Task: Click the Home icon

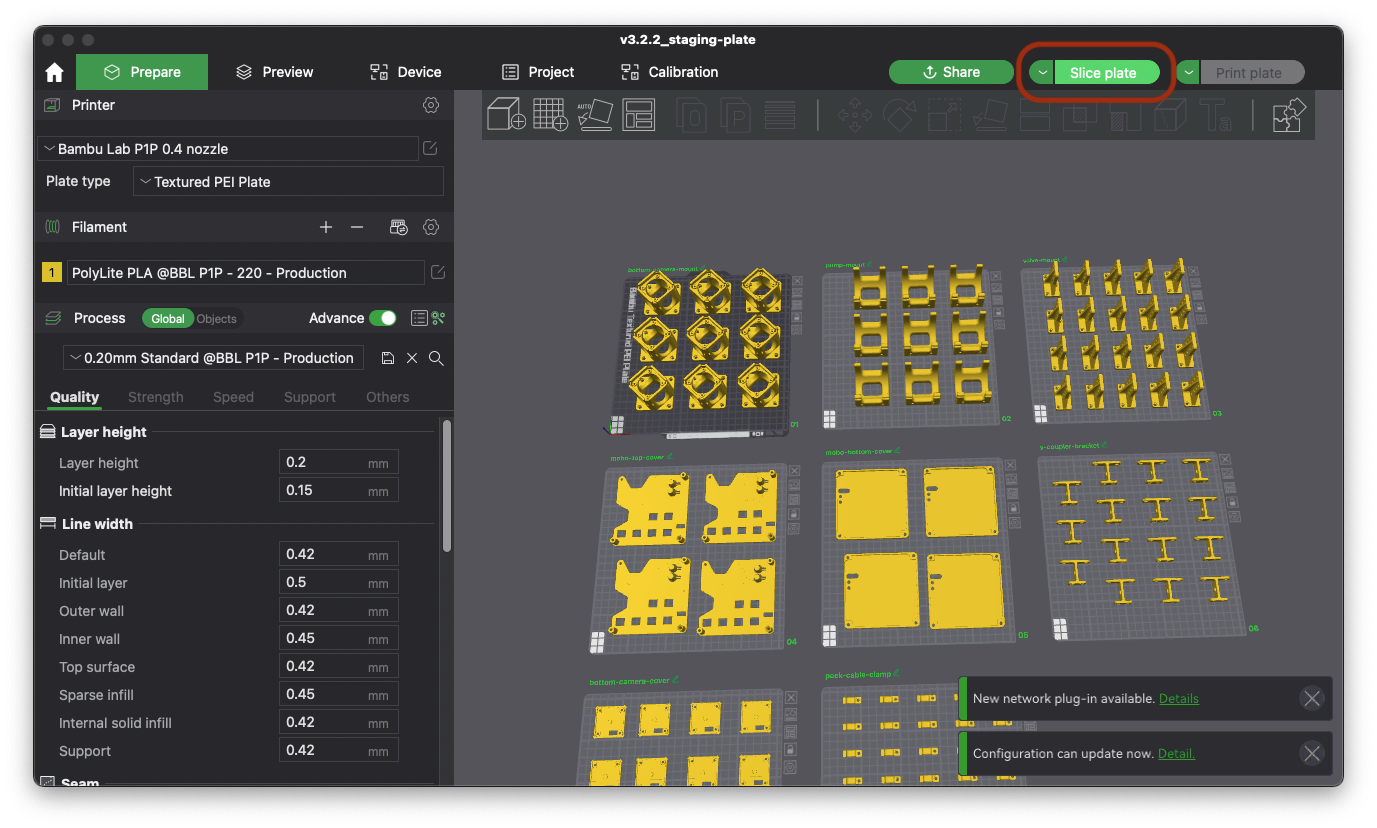Action: (x=55, y=72)
